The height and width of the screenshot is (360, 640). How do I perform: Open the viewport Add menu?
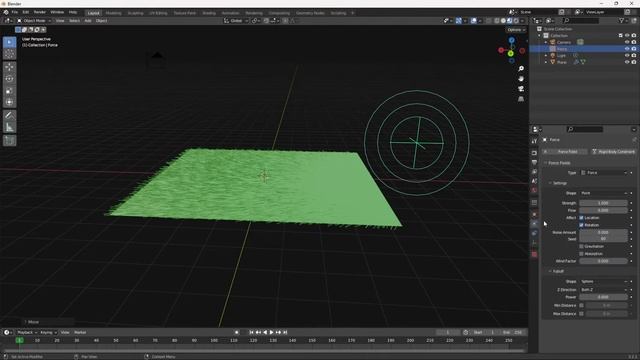click(88, 20)
